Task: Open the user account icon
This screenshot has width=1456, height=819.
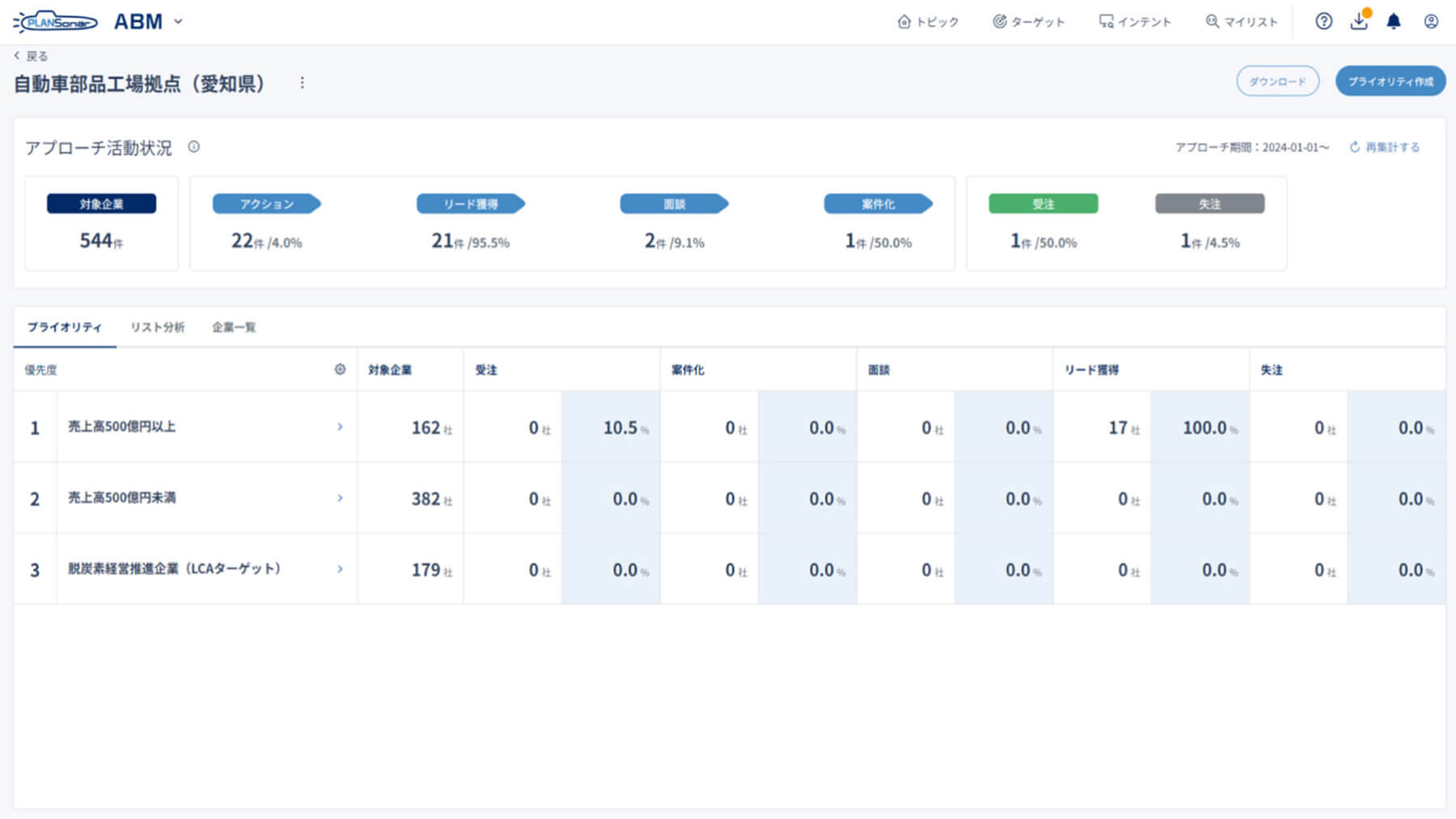Action: (x=1431, y=22)
